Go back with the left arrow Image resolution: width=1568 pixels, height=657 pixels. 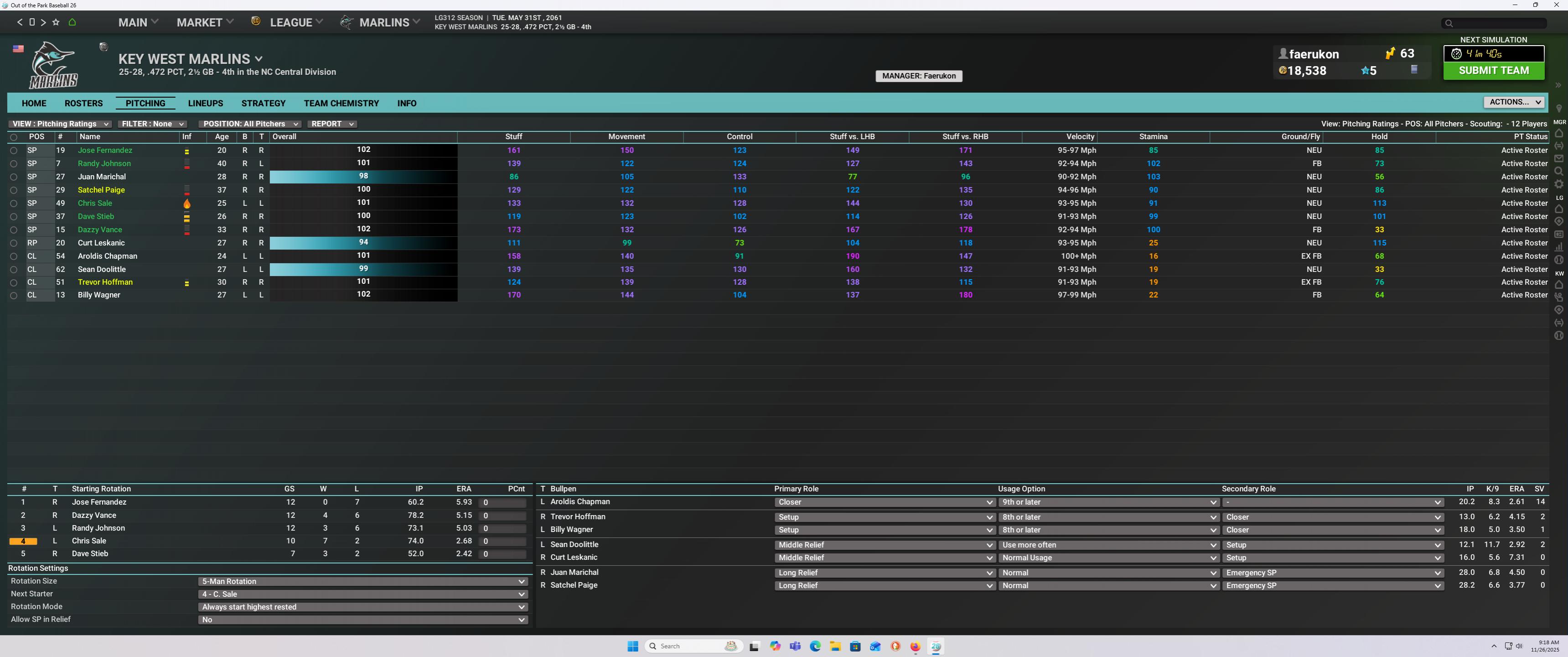coord(20,22)
